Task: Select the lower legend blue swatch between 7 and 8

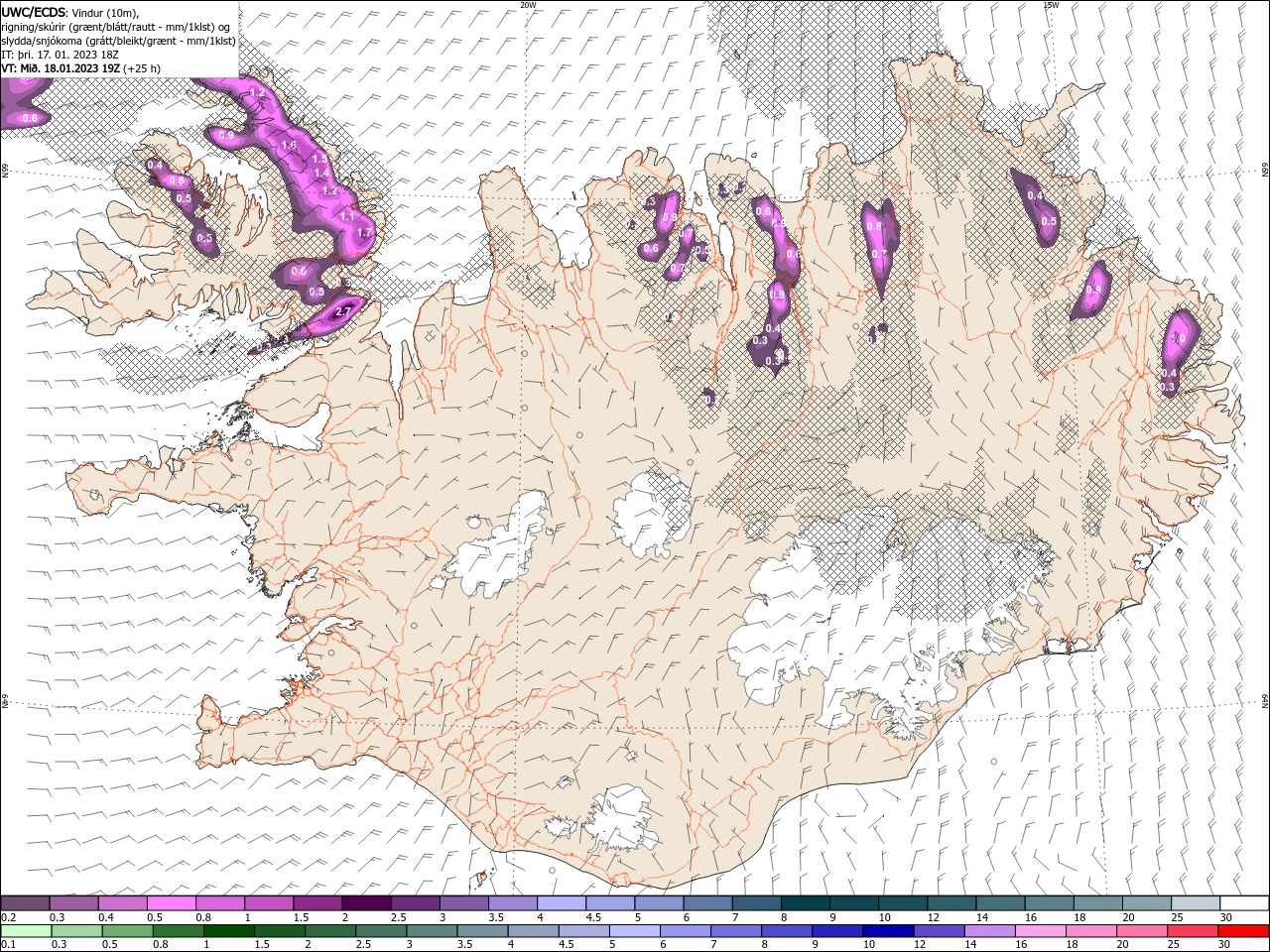Action: click(734, 931)
